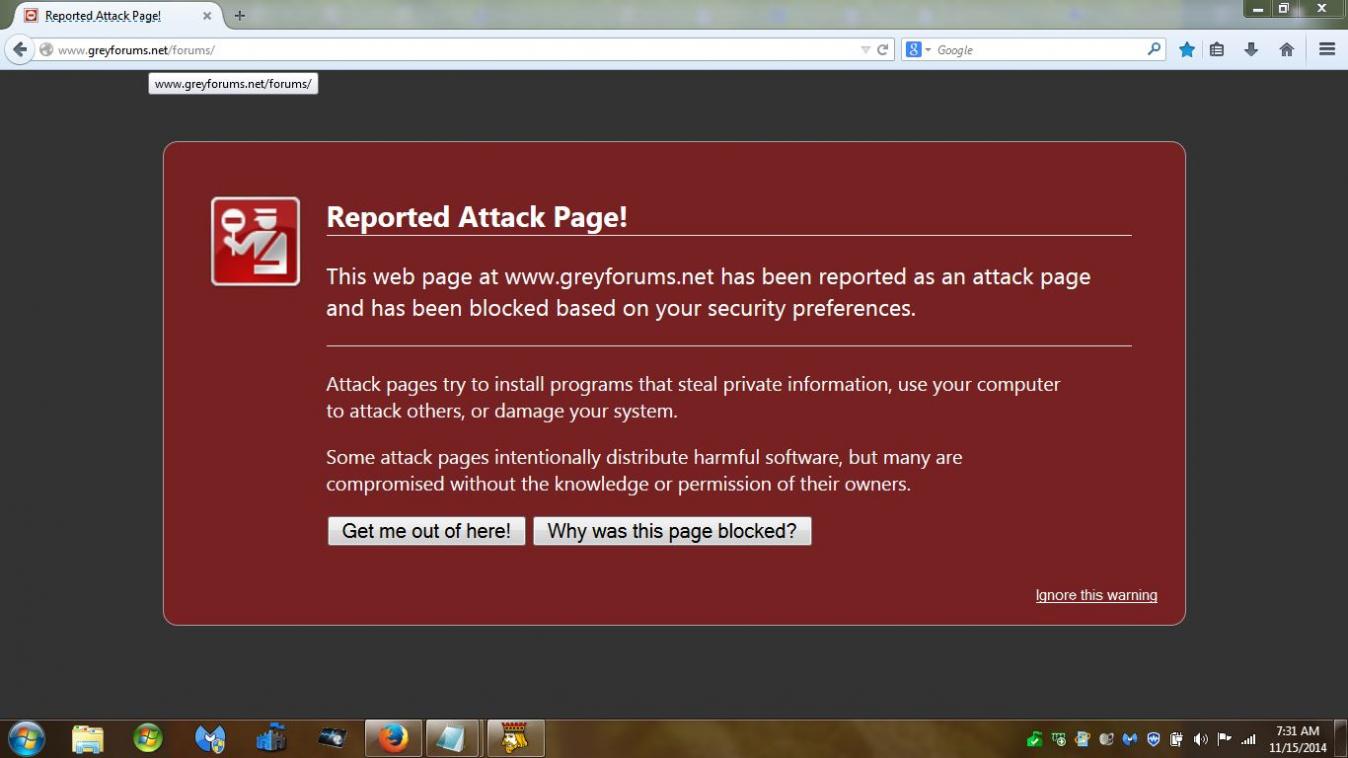Expand the Google search engine dropdown
The image size is (1348, 758).
click(x=918, y=49)
